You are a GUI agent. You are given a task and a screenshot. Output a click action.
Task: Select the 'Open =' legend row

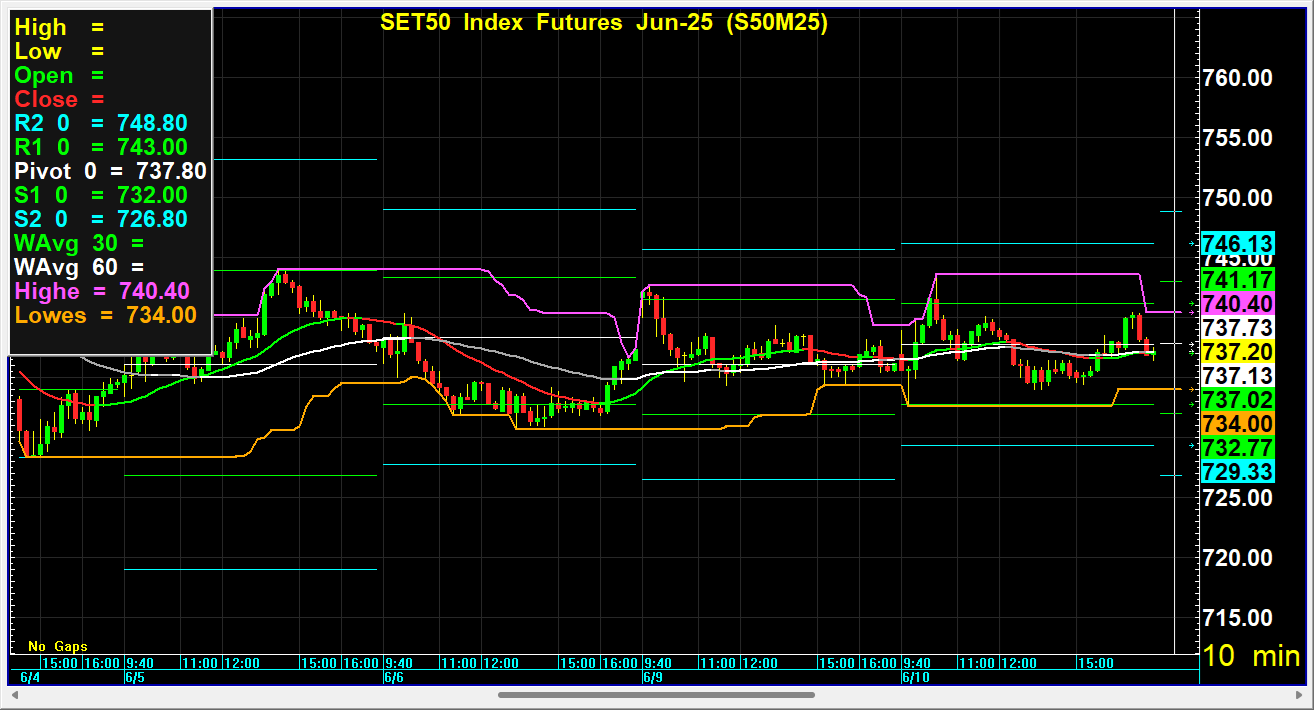pos(59,76)
